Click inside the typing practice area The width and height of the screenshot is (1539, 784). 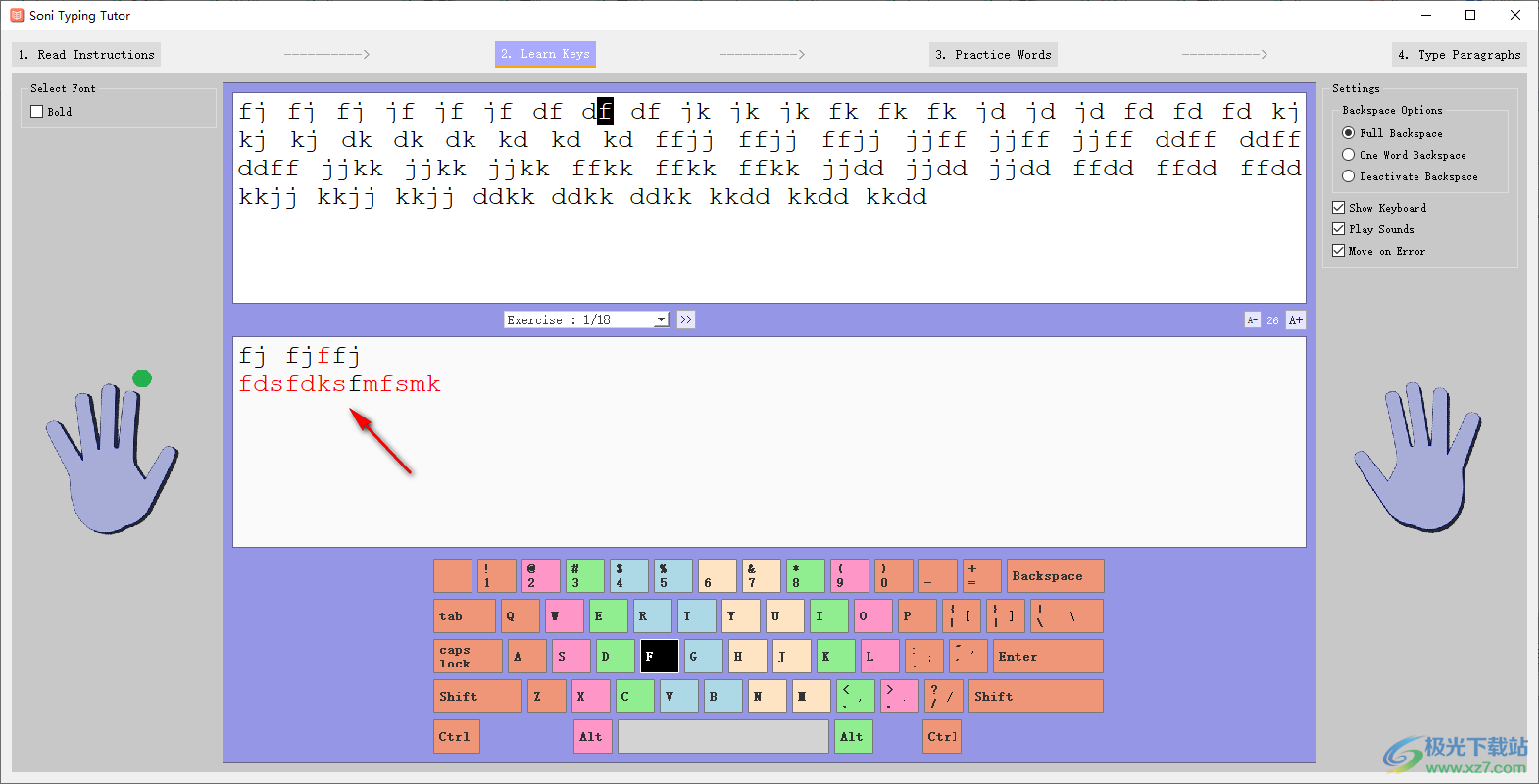769,441
